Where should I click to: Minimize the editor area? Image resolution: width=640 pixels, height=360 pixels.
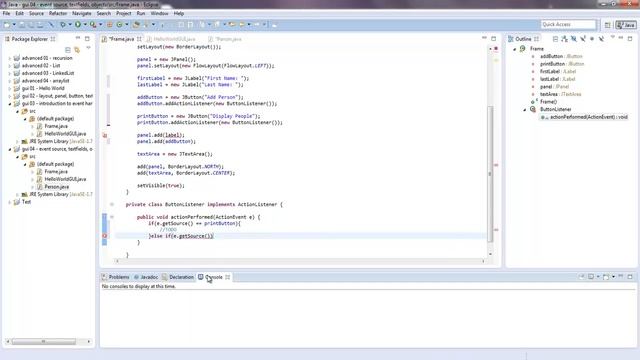484,38
